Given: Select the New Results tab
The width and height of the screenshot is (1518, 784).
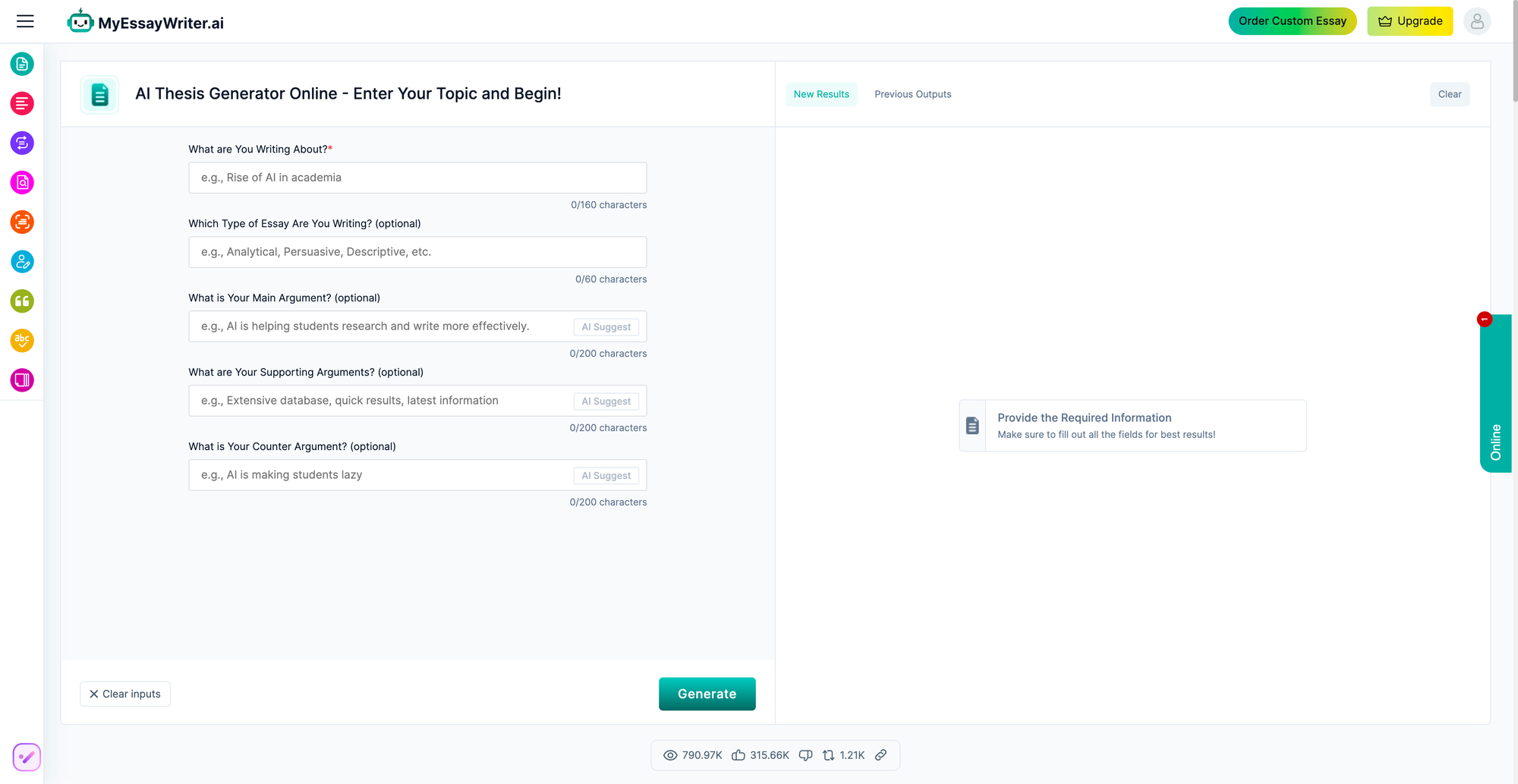Looking at the screenshot, I should tap(821, 94).
